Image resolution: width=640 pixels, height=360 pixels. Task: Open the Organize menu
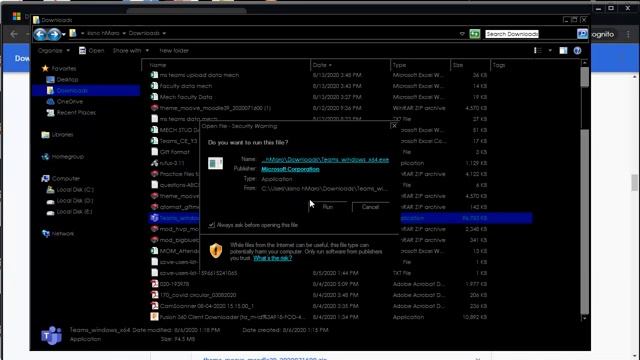[53, 51]
